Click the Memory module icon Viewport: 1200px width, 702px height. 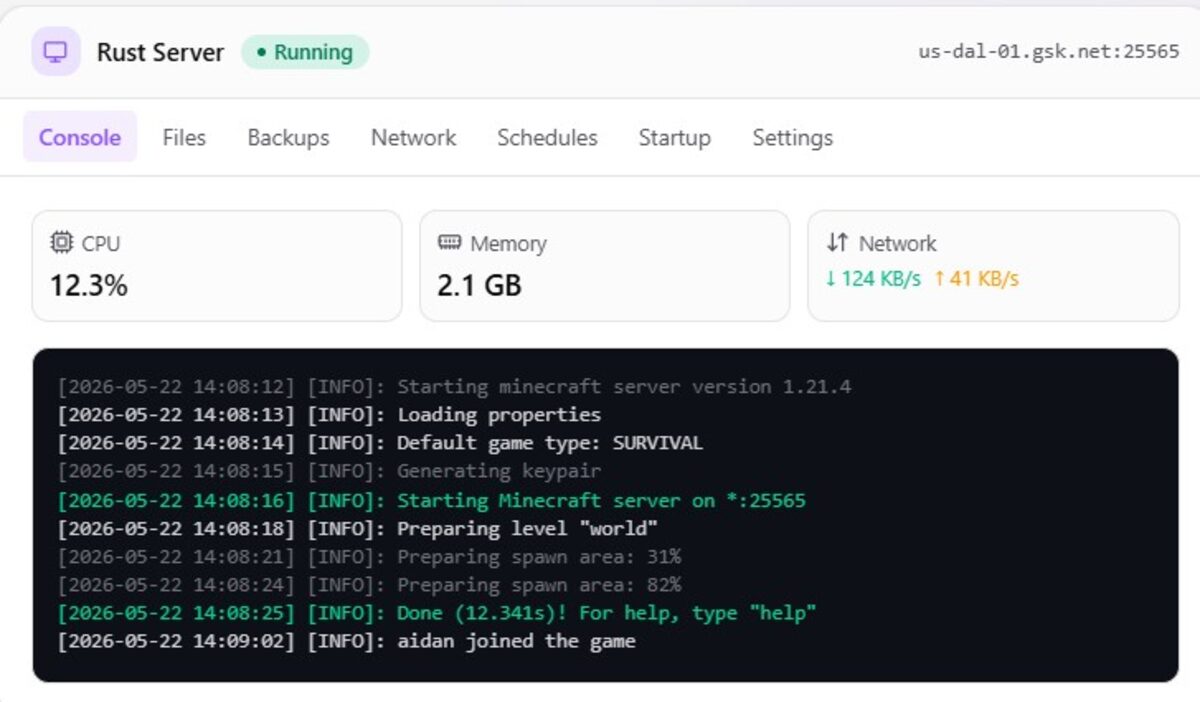[449, 242]
